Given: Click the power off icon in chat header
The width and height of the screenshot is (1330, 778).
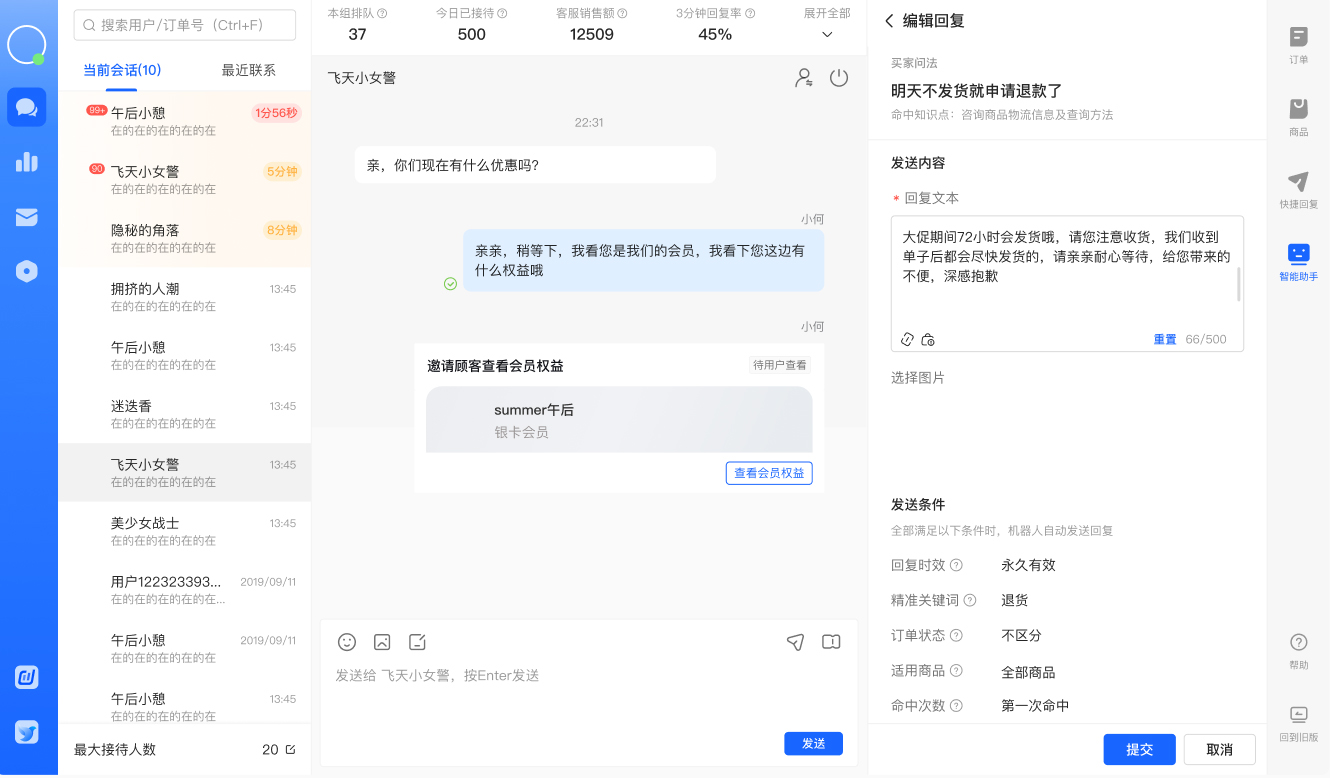Looking at the screenshot, I should pyautogui.click(x=839, y=77).
